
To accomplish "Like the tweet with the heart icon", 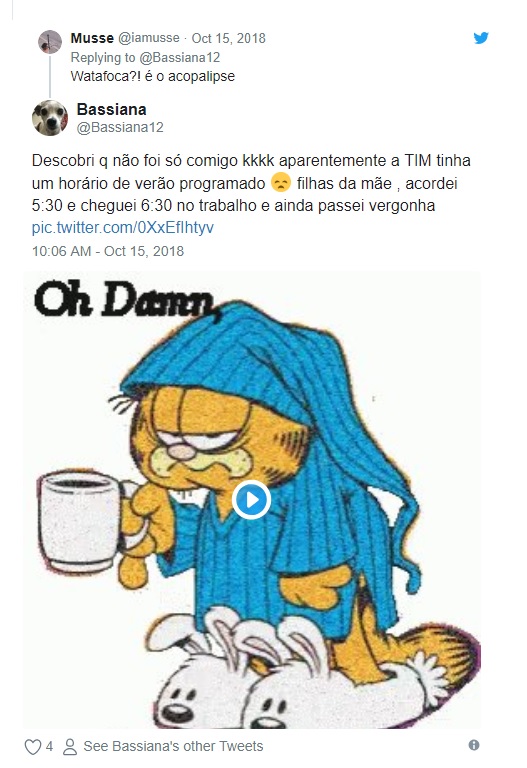I will coord(33,746).
